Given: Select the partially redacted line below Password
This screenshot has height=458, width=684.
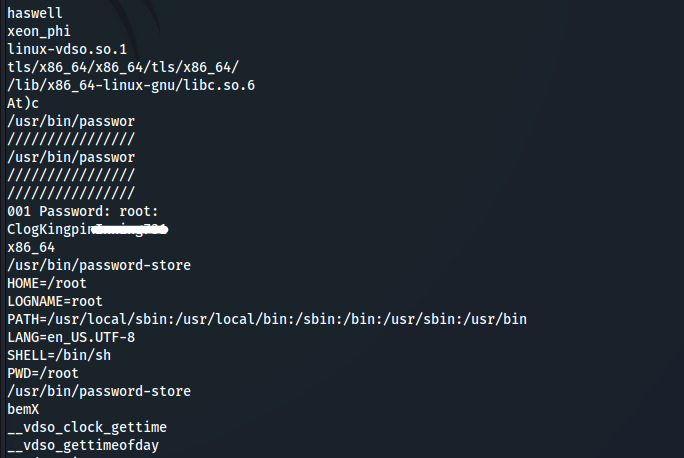Looking at the screenshot, I should 86,229.
